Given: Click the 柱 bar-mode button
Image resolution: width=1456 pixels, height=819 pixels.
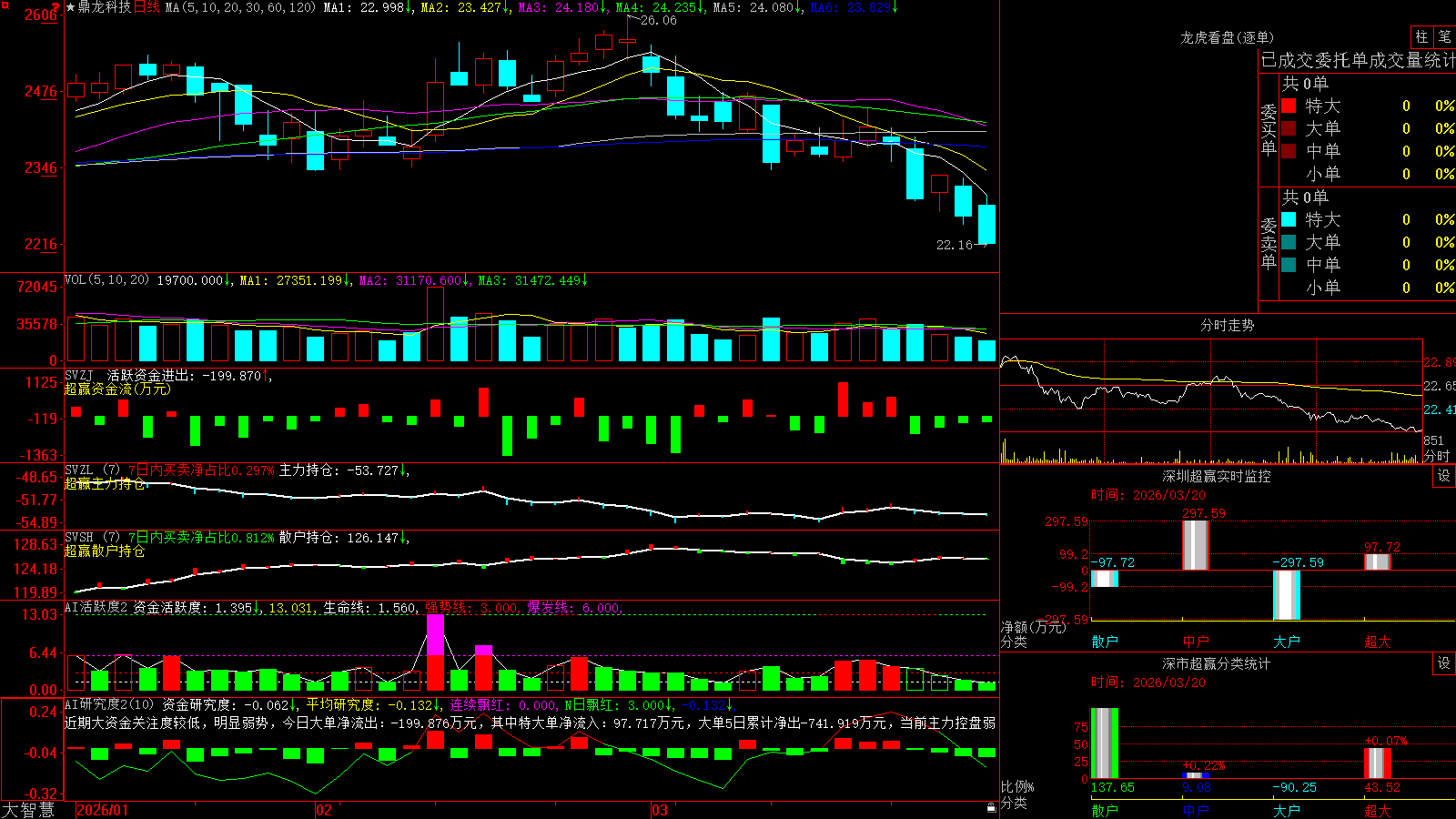Looking at the screenshot, I should click(x=1421, y=37).
